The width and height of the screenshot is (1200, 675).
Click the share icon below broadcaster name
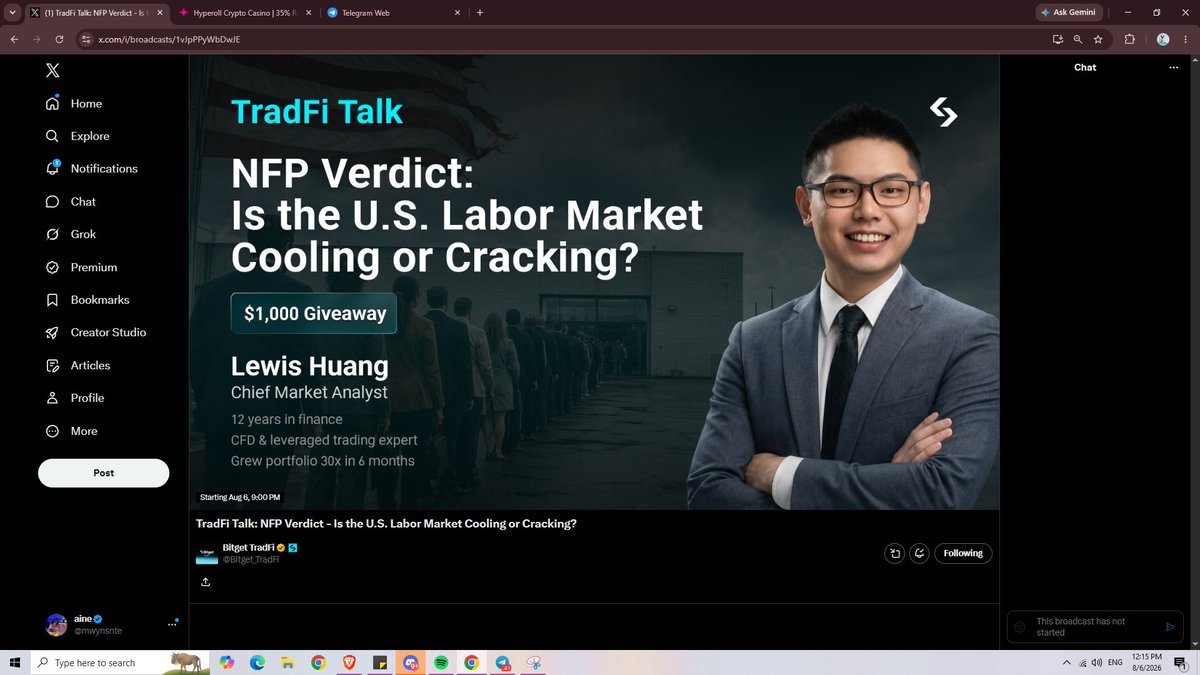(205, 582)
